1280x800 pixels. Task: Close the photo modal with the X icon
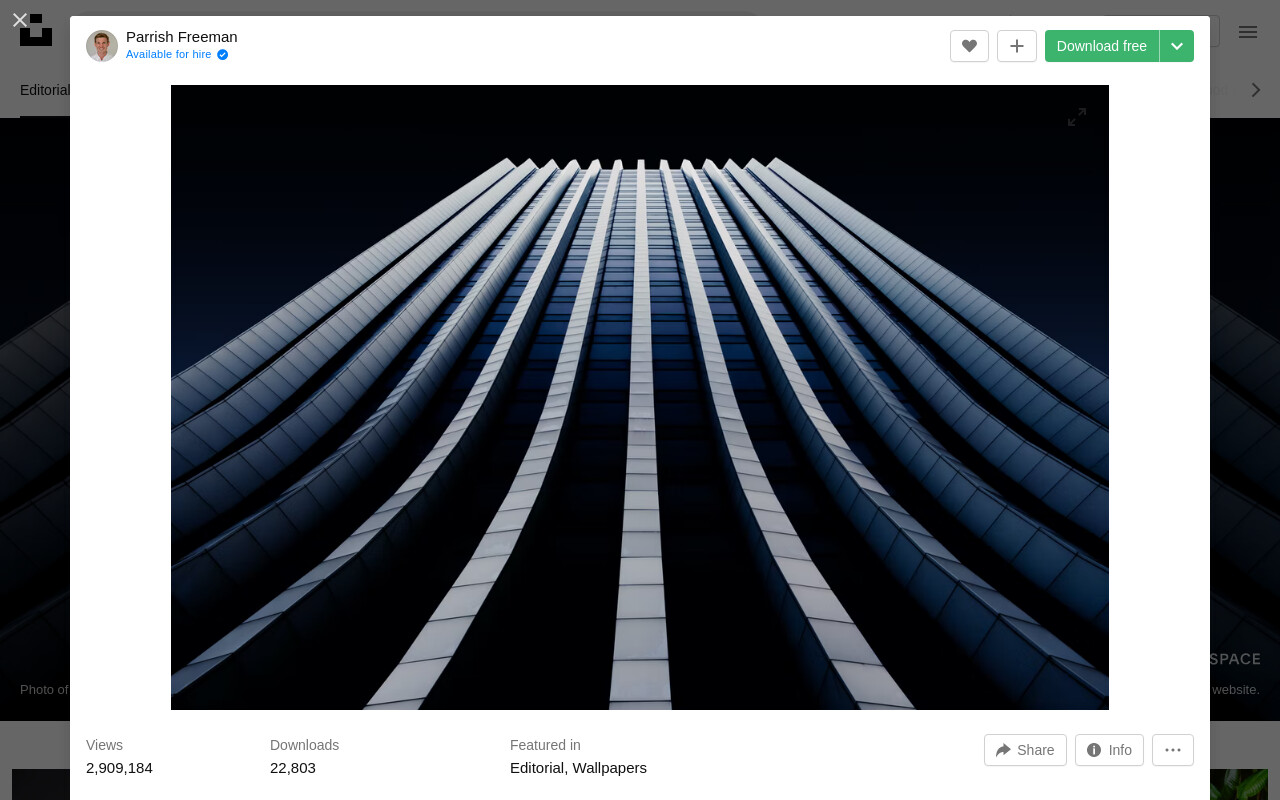[19, 20]
